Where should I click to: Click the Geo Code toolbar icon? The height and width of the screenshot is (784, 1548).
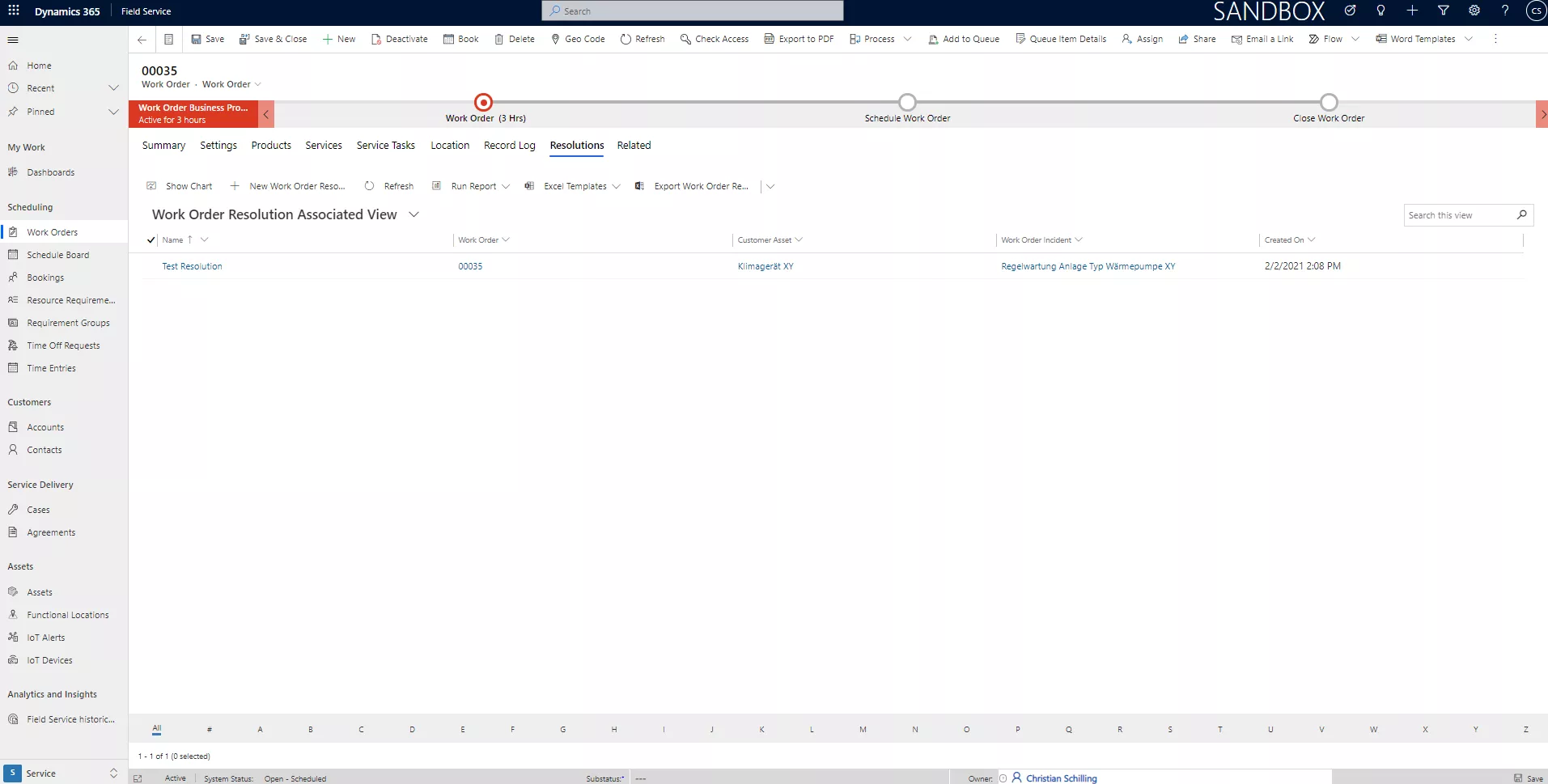coord(555,39)
